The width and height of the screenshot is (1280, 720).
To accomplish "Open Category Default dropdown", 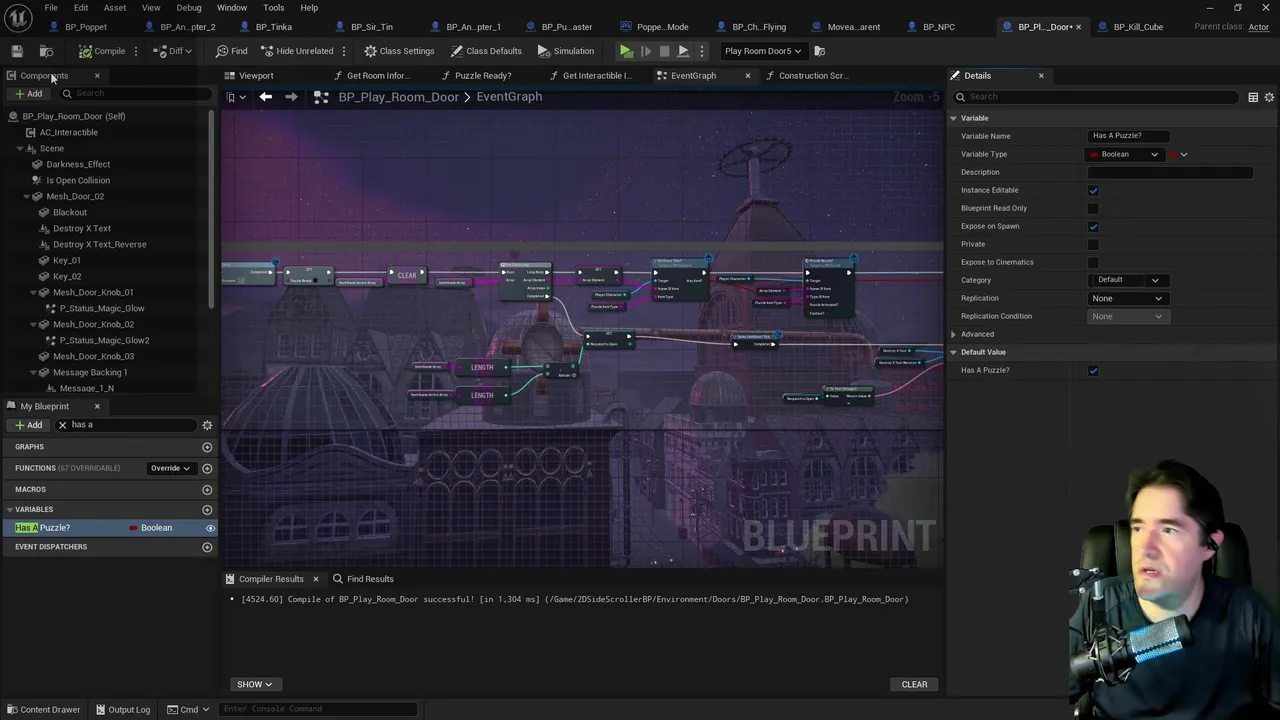I will click(1129, 280).
